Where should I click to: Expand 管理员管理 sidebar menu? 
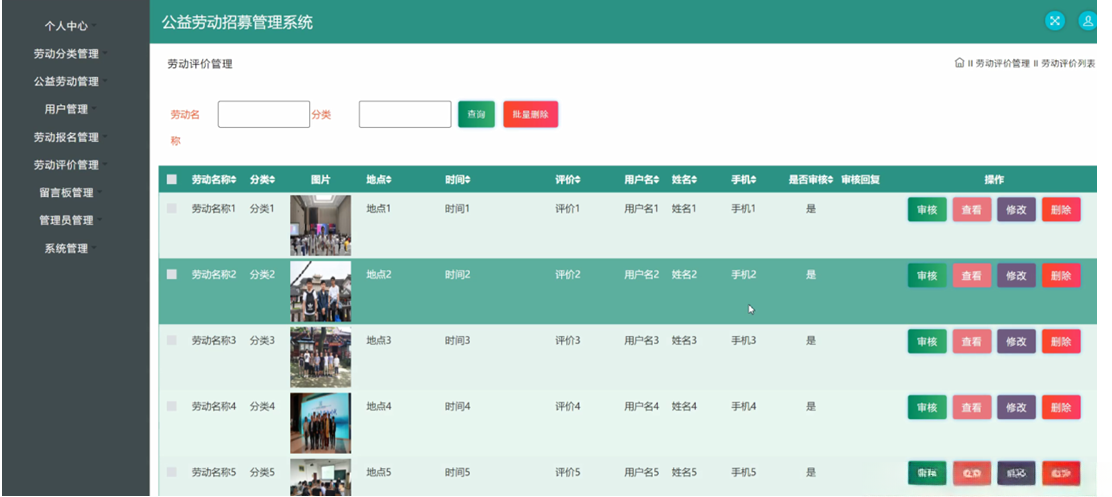tap(70, 220)
